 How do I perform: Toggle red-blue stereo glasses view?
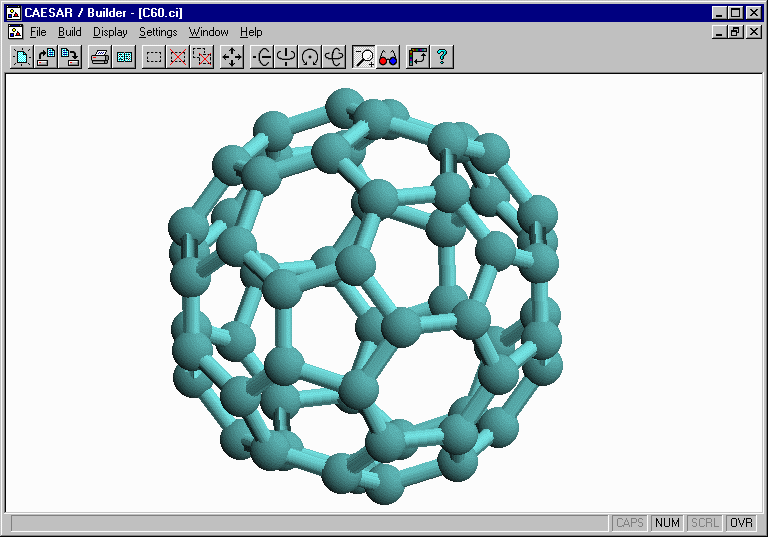click(x=388, y=57)
